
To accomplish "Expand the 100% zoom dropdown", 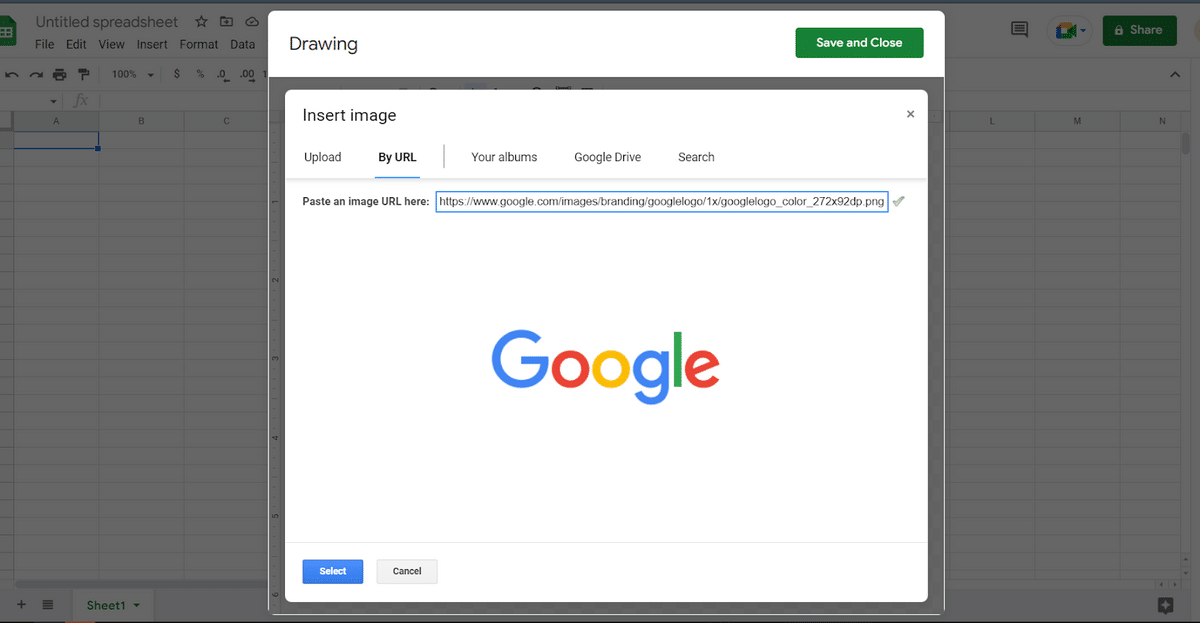I will pos(151,75).
